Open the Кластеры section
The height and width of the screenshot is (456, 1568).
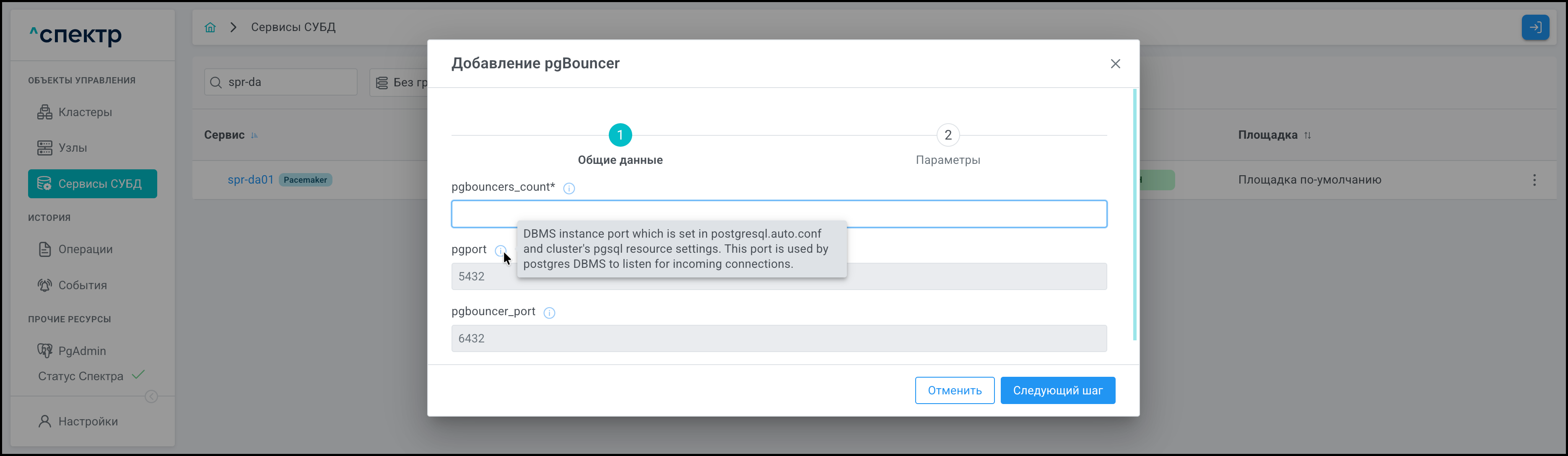pyautogui.click(x=85, y=112)
